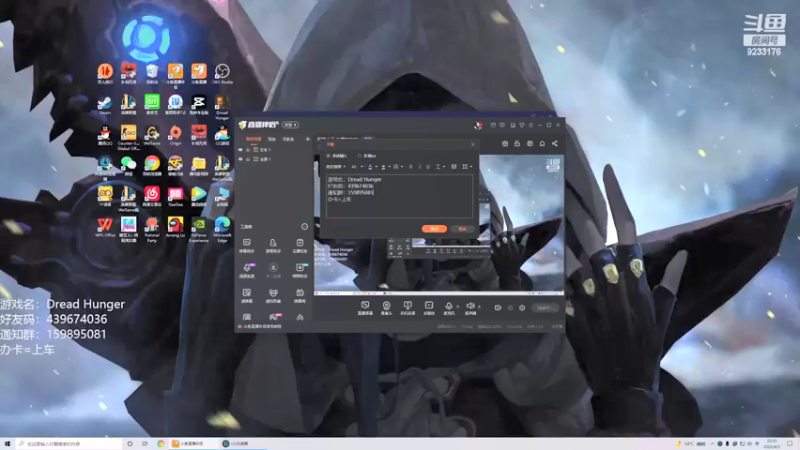Open the Windows Start menu
Viewport: 800px width, 450px height.
[7, 444]
